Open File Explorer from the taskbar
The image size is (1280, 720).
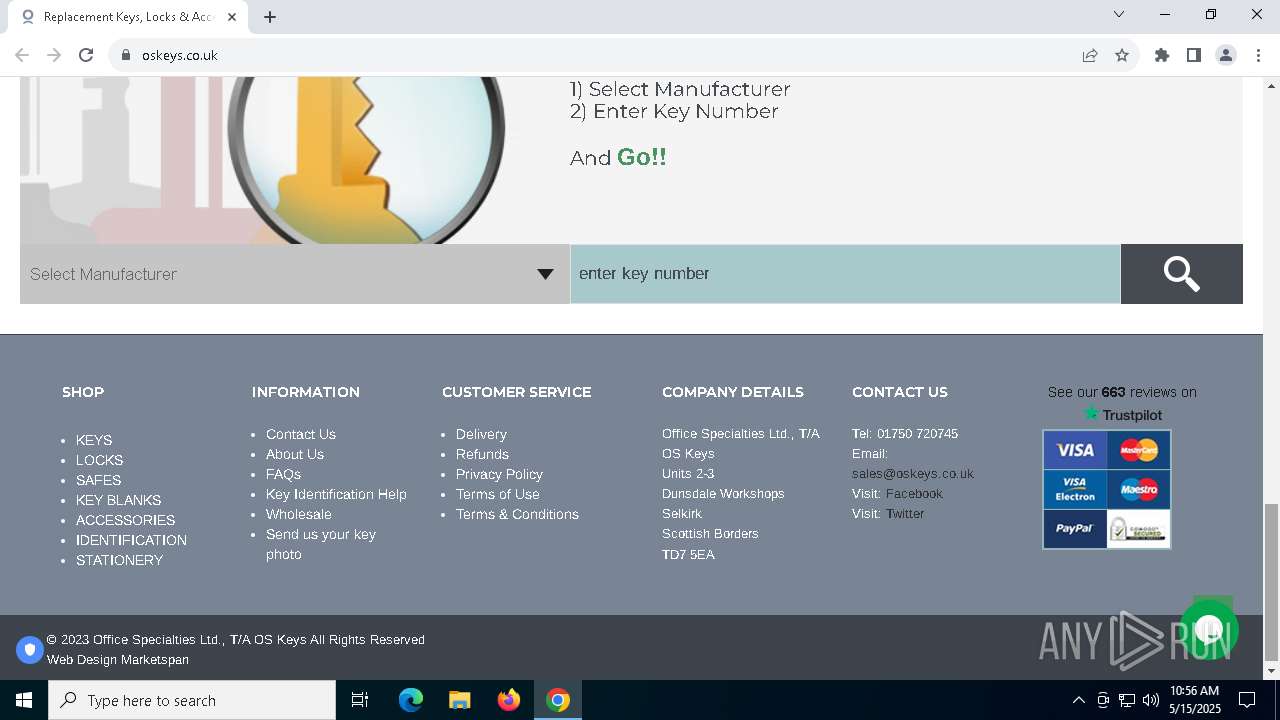[460, 700]
